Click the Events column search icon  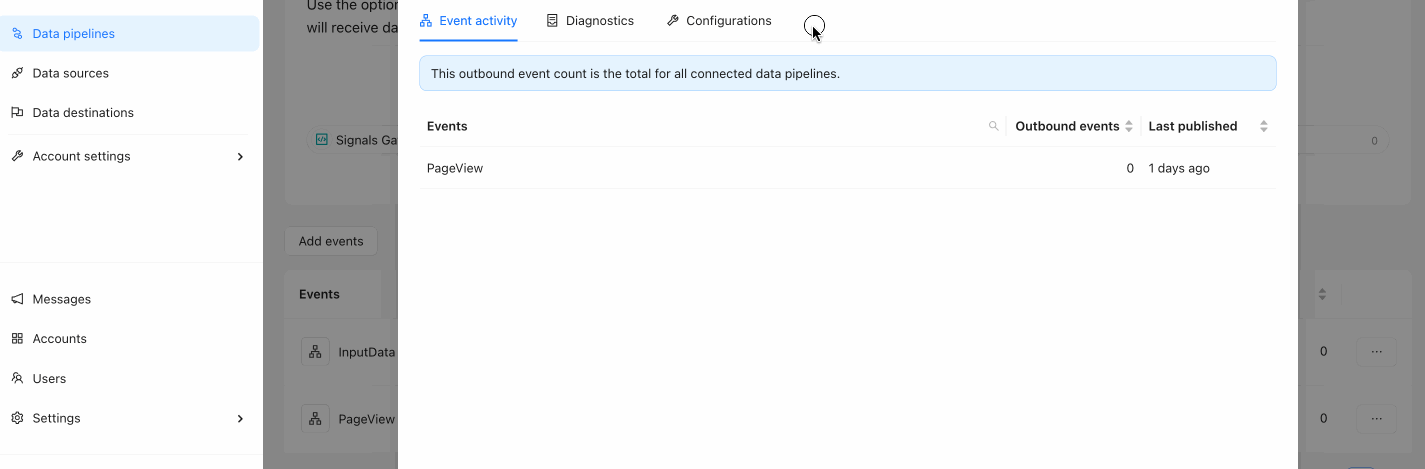[x=993, y=126]
